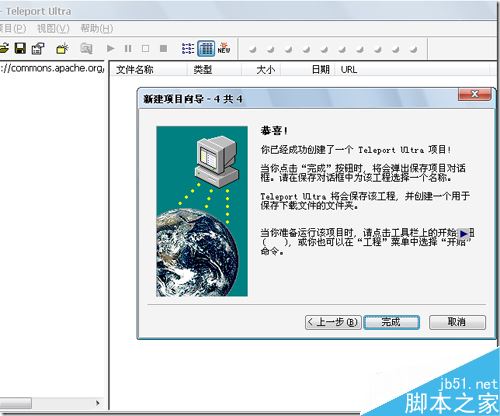
Task: Open project properties icon in toolbar
Action: coord(38,49)
